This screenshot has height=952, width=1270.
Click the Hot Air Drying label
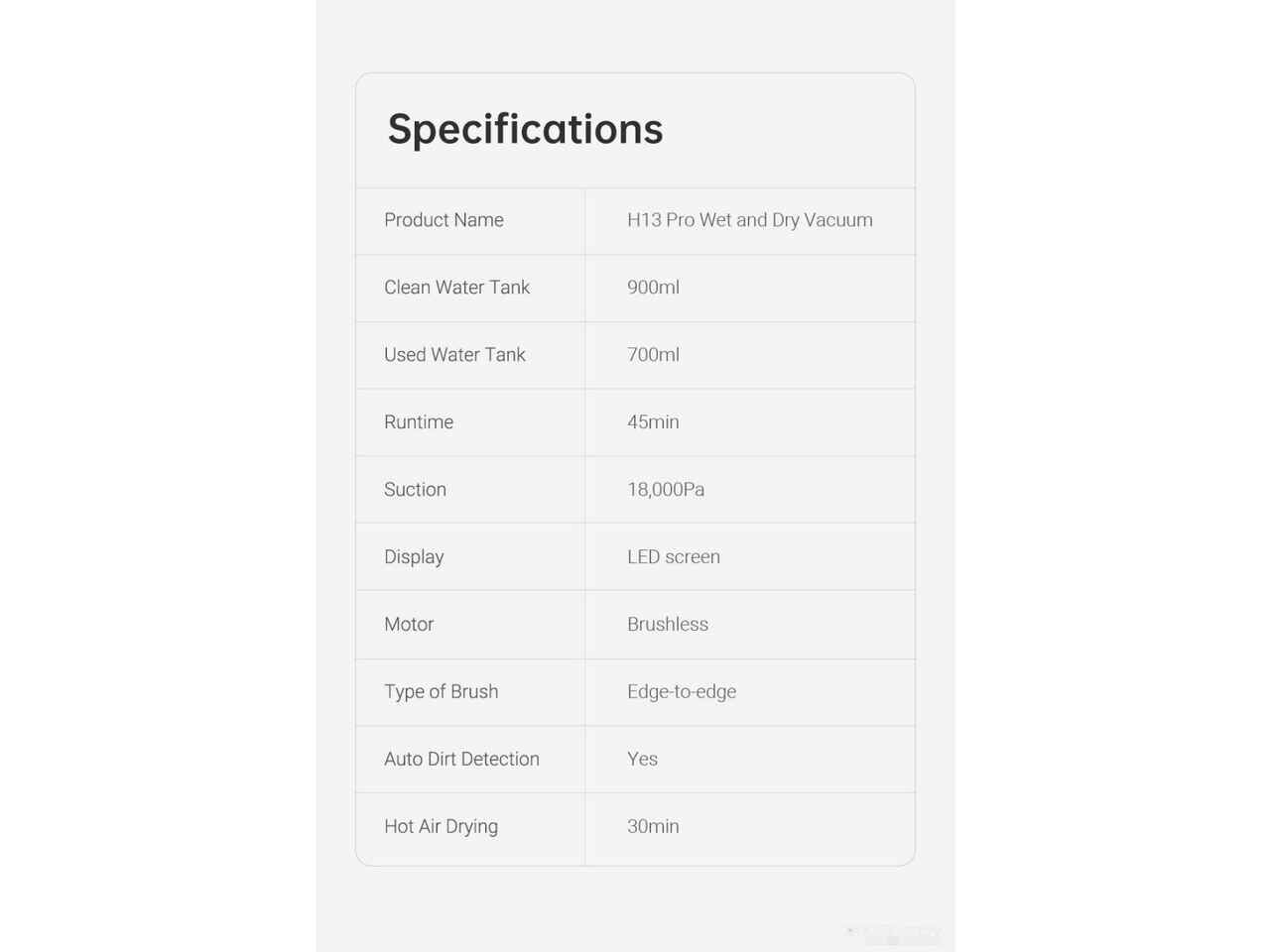[441, 827]
